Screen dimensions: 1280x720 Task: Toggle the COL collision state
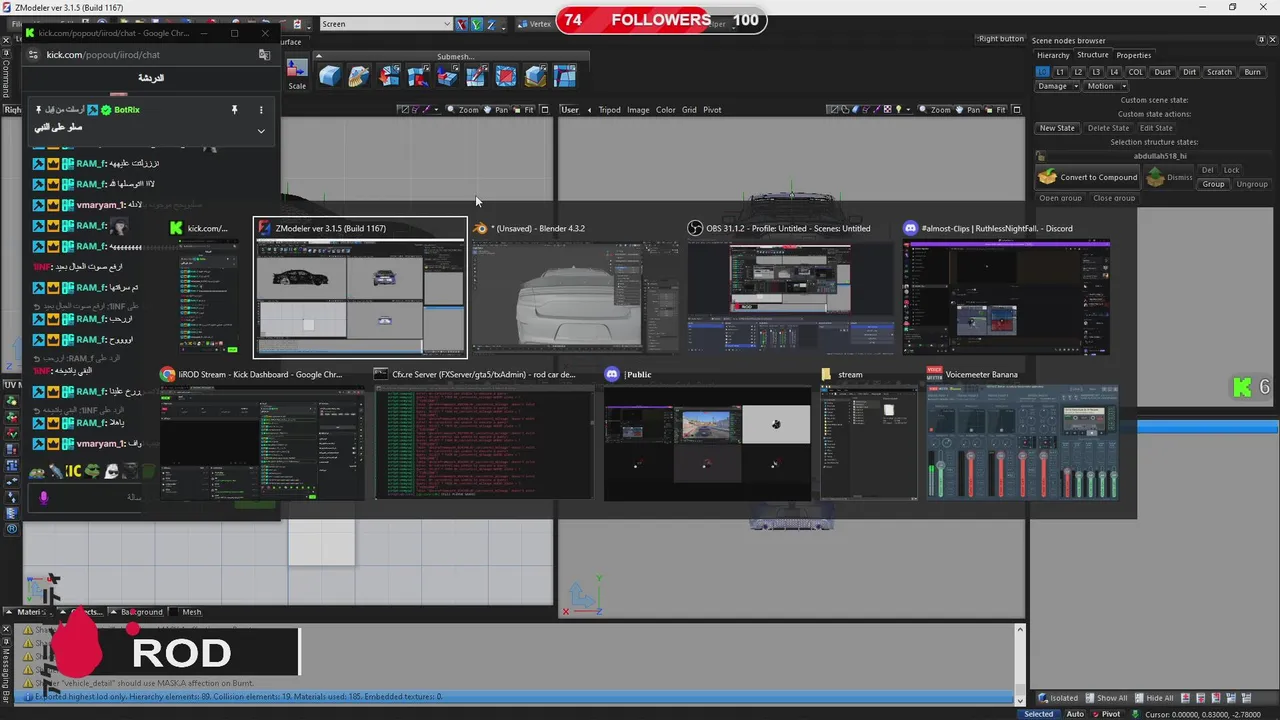click(x=1136, y=72)
